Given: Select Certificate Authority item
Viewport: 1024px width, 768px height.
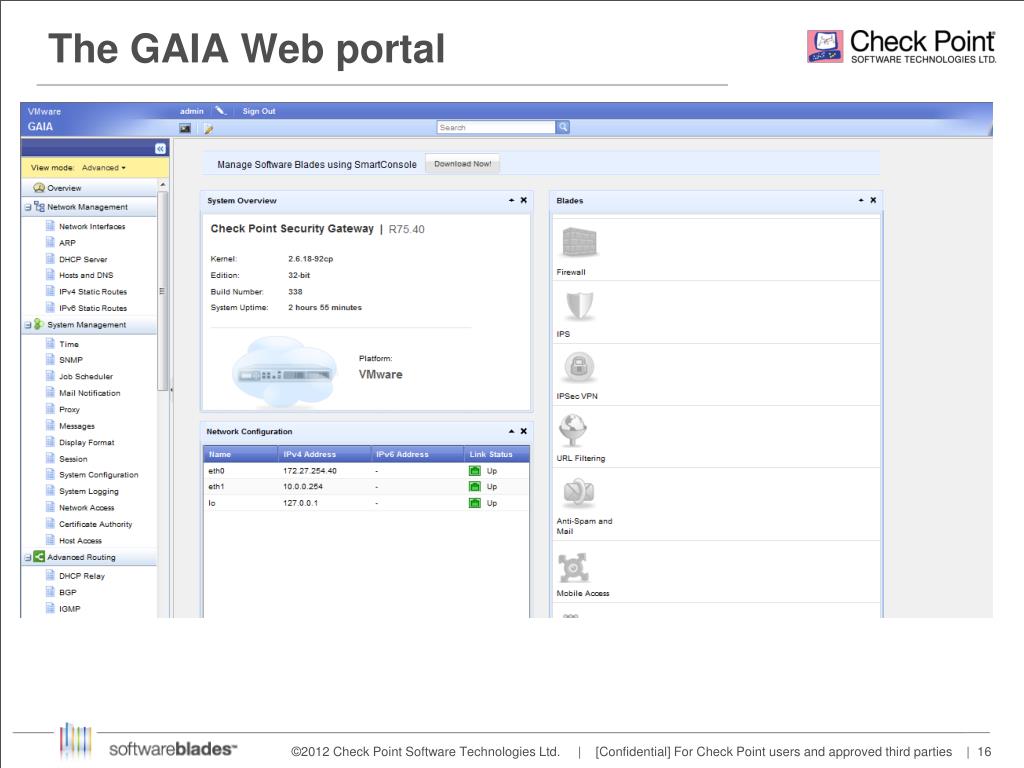Looking at the screenshot, I should [x=95, y=524].
